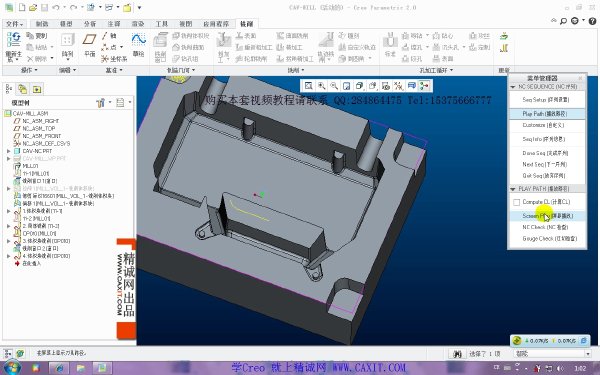Open the Model Tree settings tool icon

click(101, 103)
